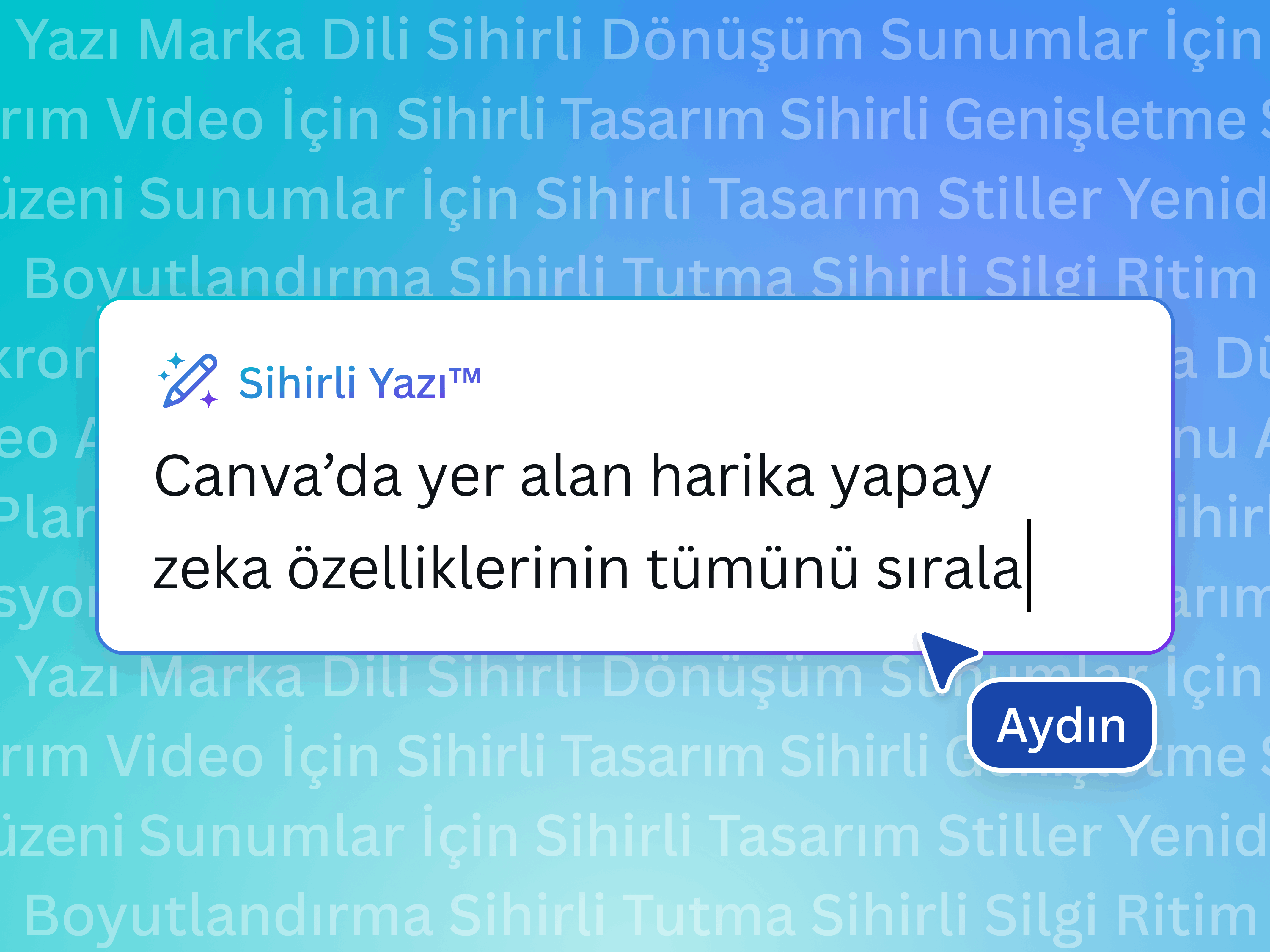The height and width of the screenshot is (952, 1270).
Task: Click "özelliklerinin" in the prompt text
Action: pos(458,568)
